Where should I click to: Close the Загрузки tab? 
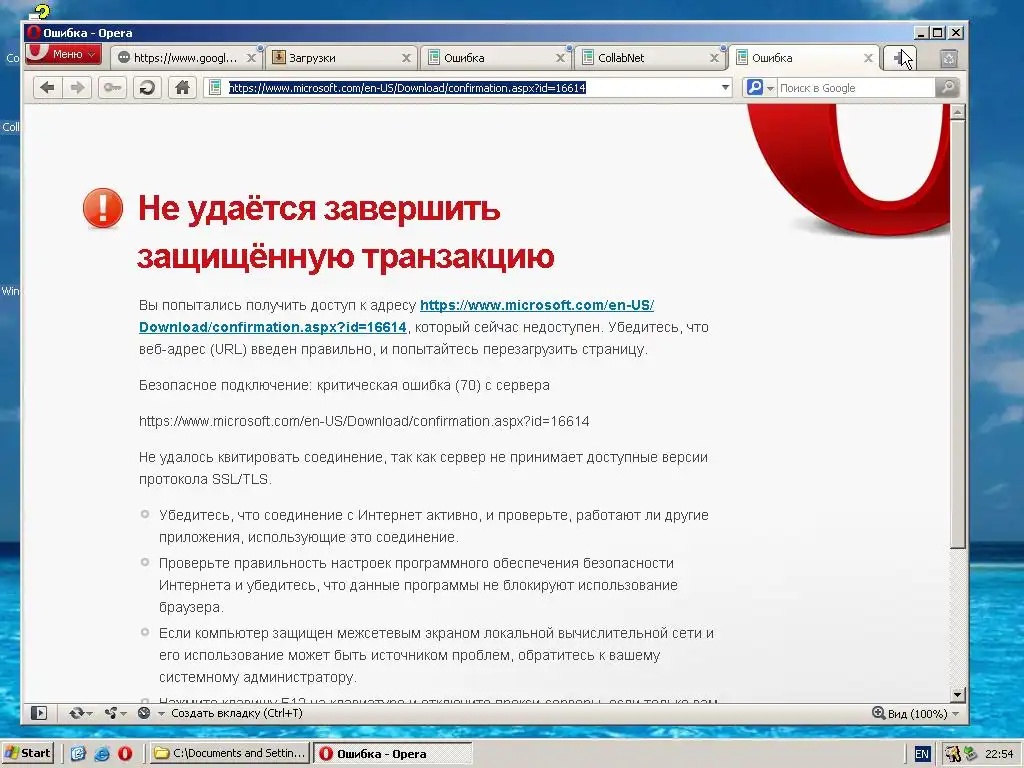click(x=406, y=58)
